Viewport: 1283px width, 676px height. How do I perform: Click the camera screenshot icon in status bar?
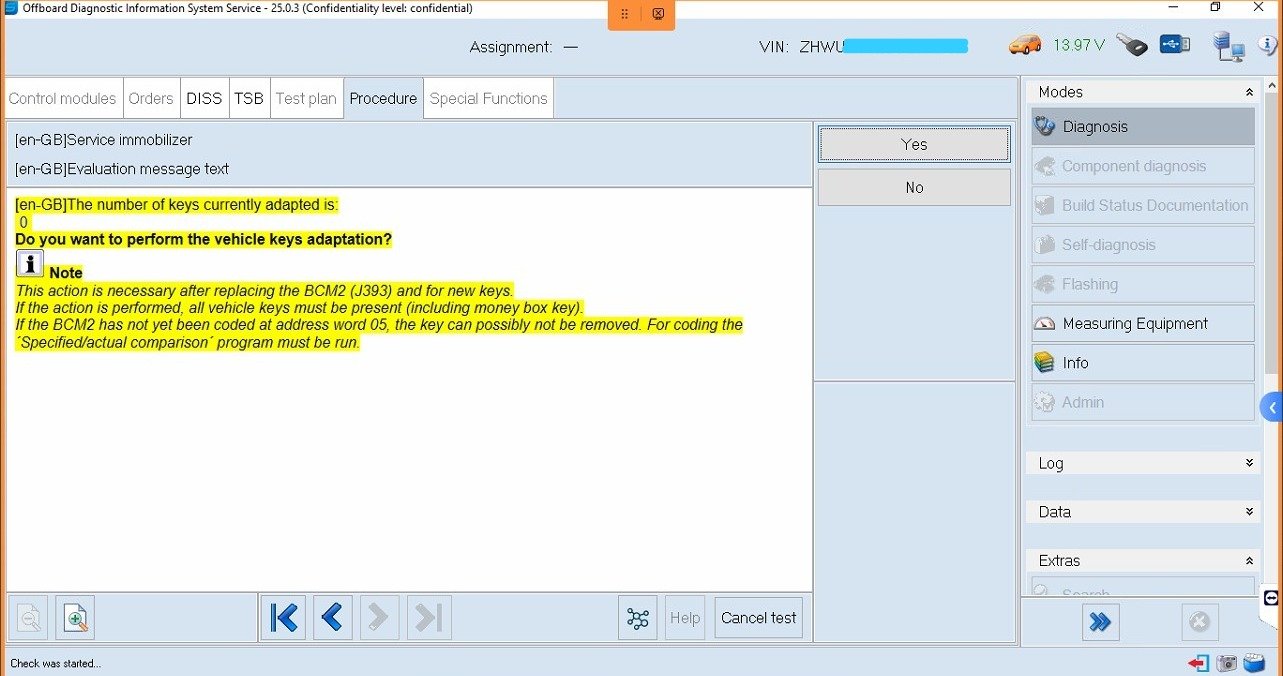pos(1226,663)
